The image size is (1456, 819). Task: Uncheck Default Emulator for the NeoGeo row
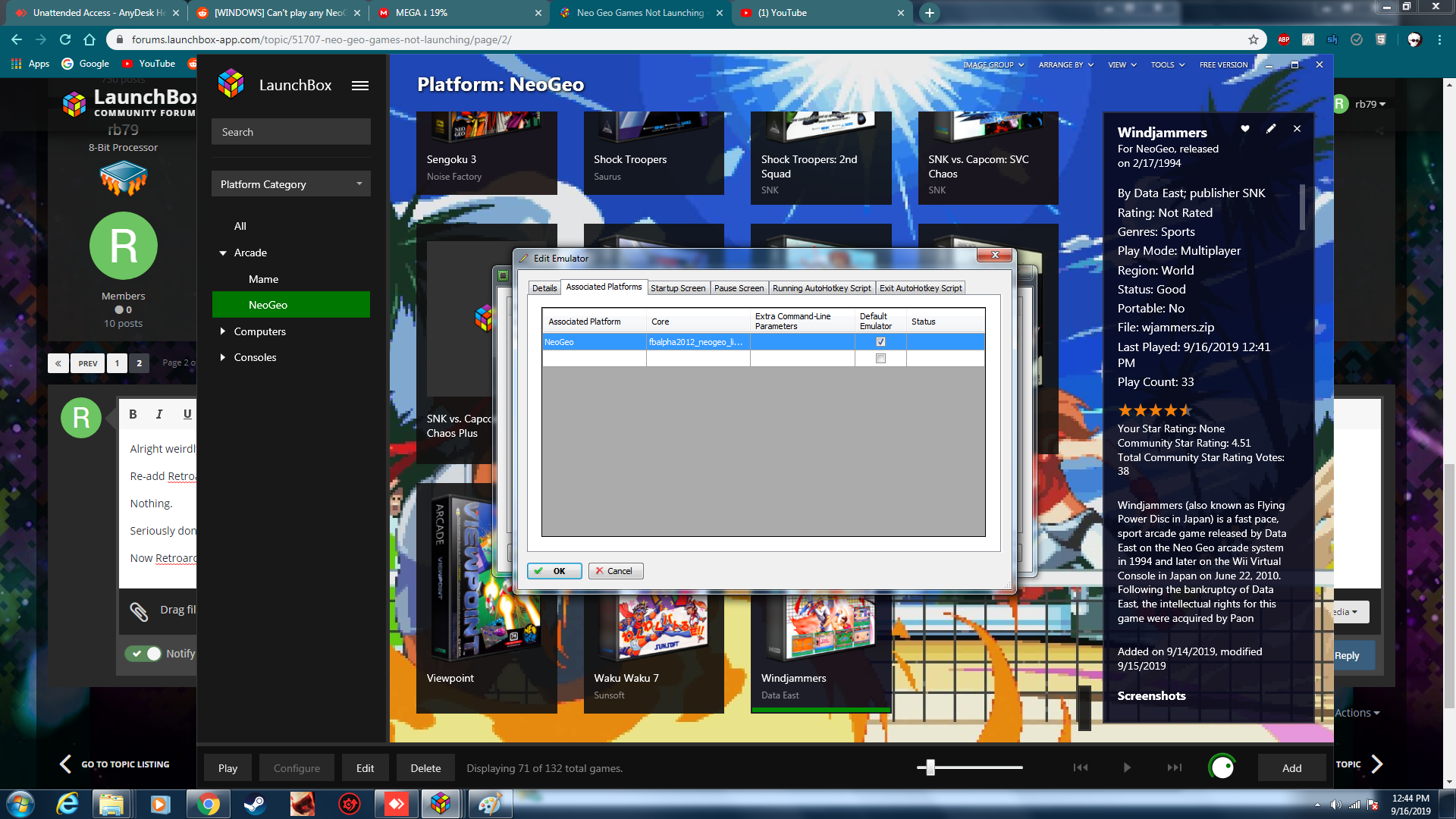pos(880,342)
